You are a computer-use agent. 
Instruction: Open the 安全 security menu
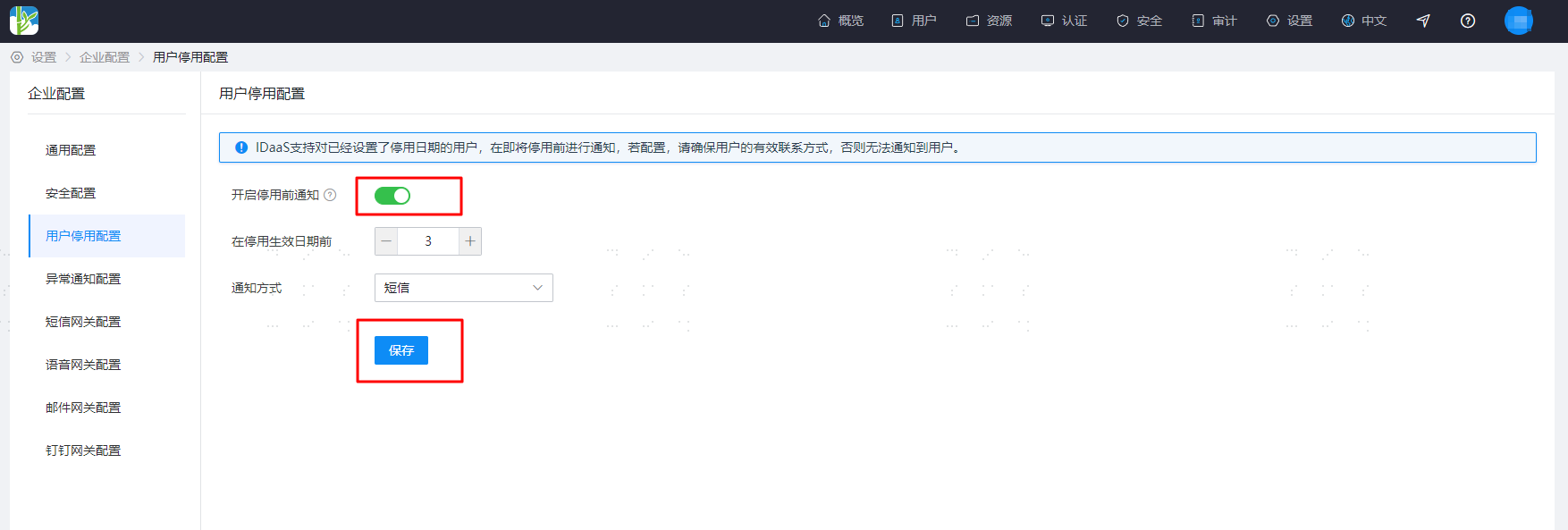pos(1139,21)
